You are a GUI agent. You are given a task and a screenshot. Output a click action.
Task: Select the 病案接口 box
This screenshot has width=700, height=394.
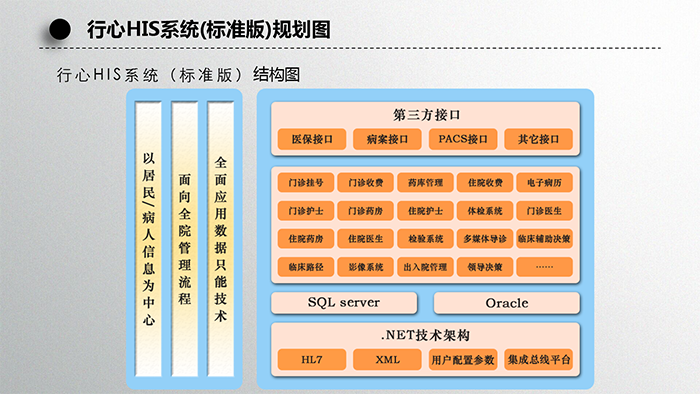[387, 139]
